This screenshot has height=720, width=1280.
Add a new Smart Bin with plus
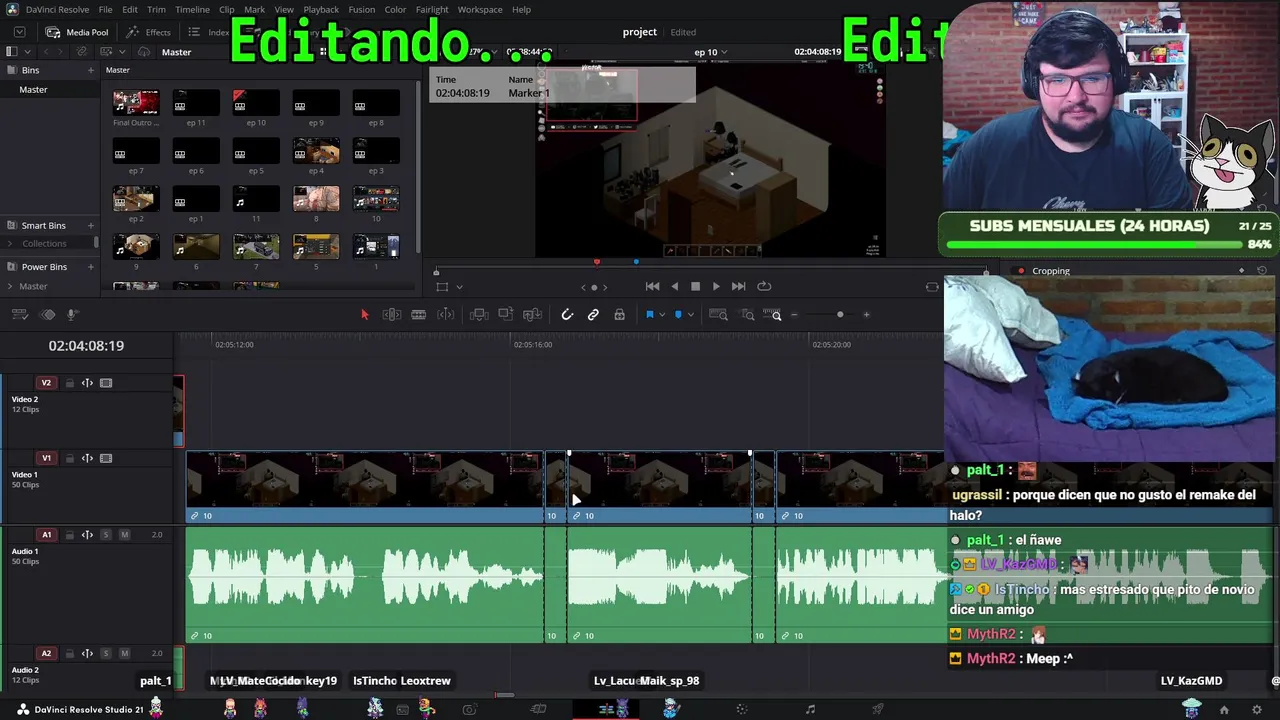coord(90,226)
